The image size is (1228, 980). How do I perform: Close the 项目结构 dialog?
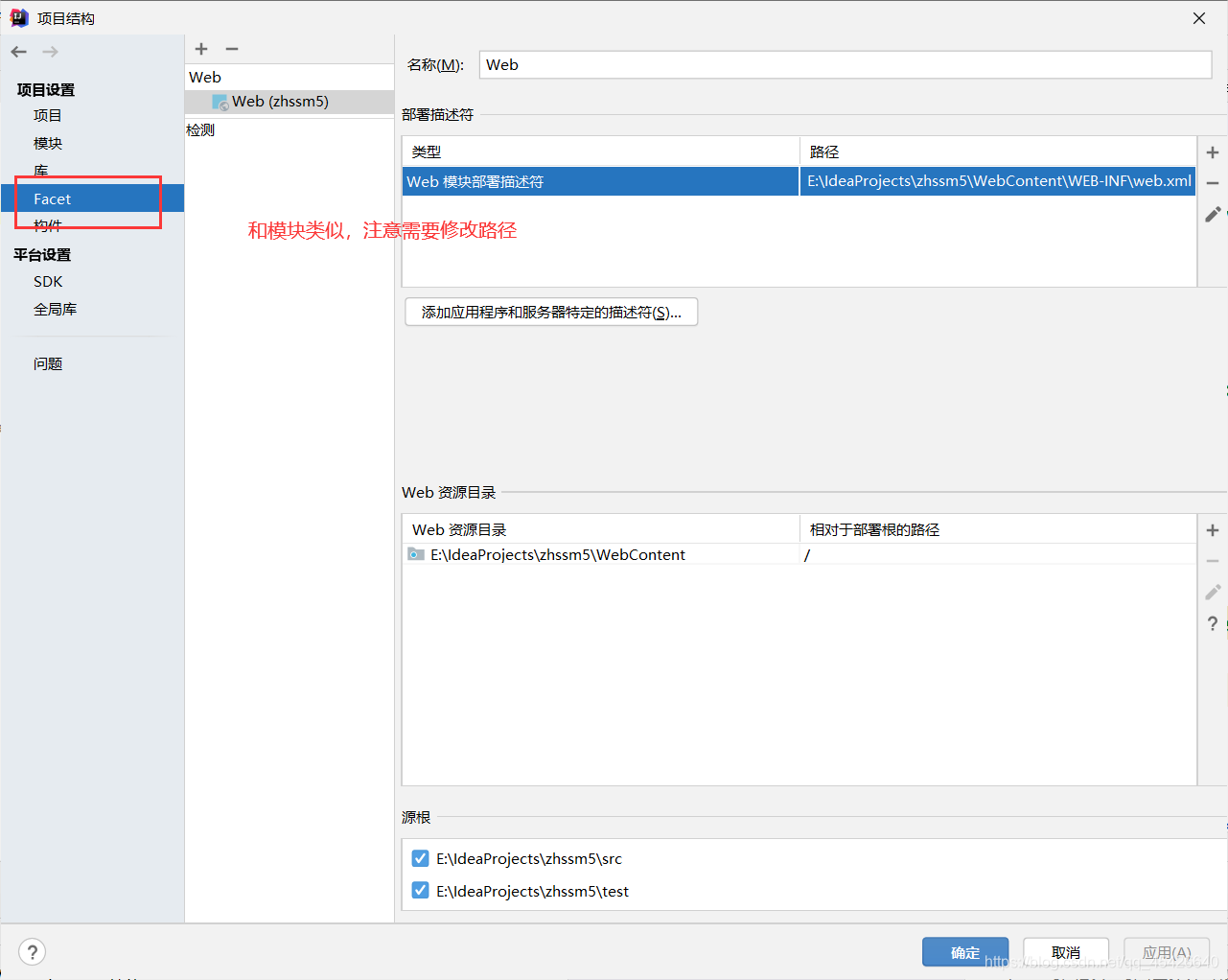pos(1199,18)
